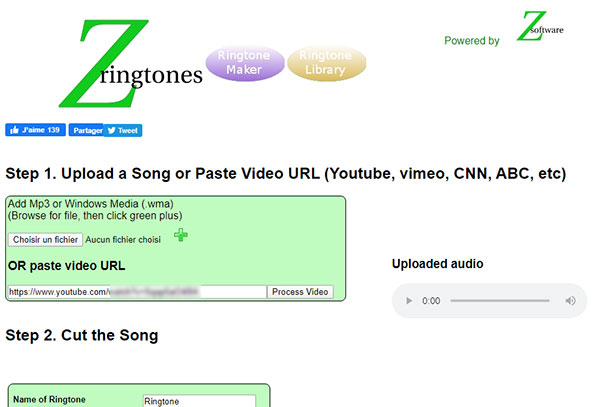Click the green plus upload icon
The height and width of the screenshot is (407, 600).
pyautogui.click(x=181, y=235)
